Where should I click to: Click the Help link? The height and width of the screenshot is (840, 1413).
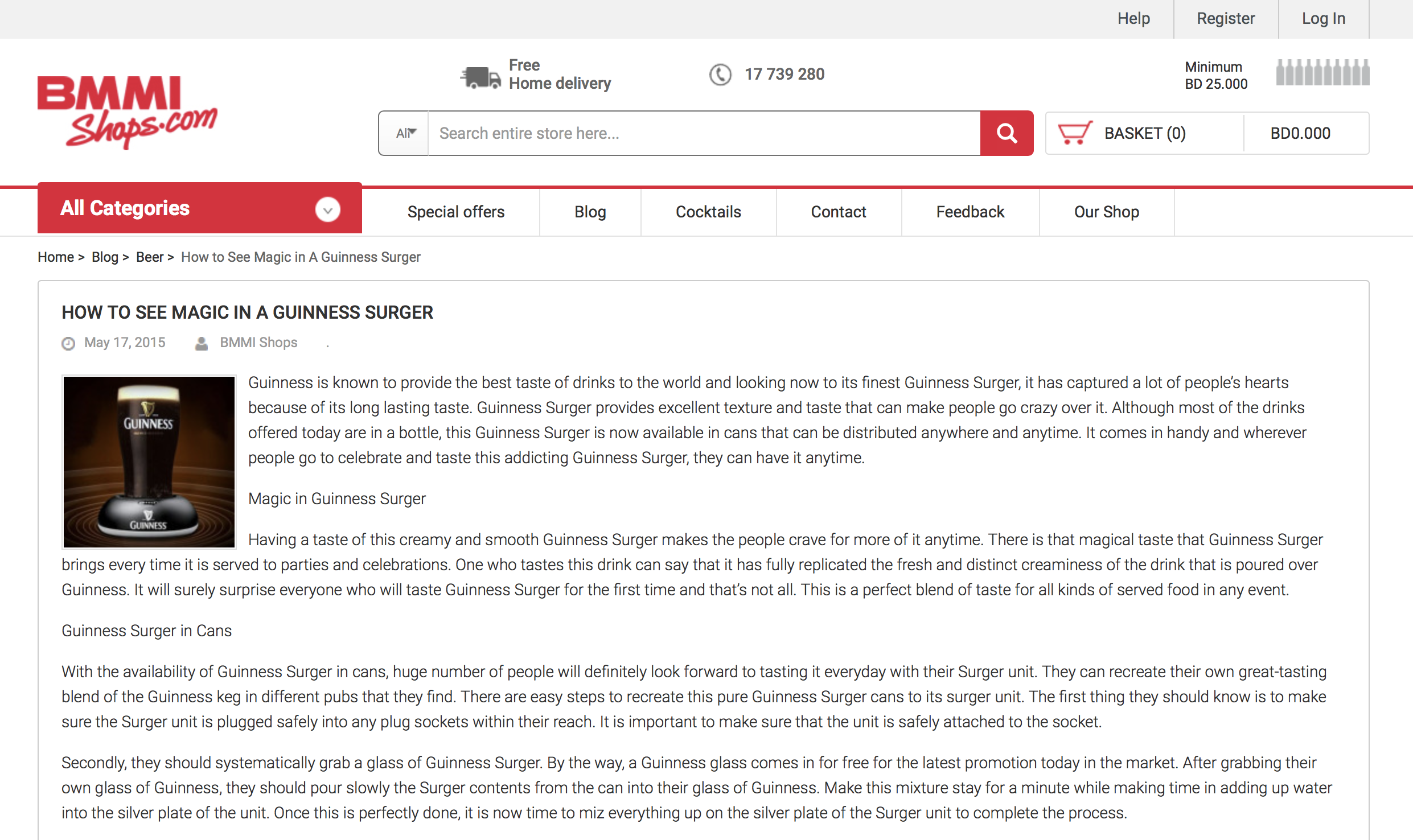[1133, 19]
